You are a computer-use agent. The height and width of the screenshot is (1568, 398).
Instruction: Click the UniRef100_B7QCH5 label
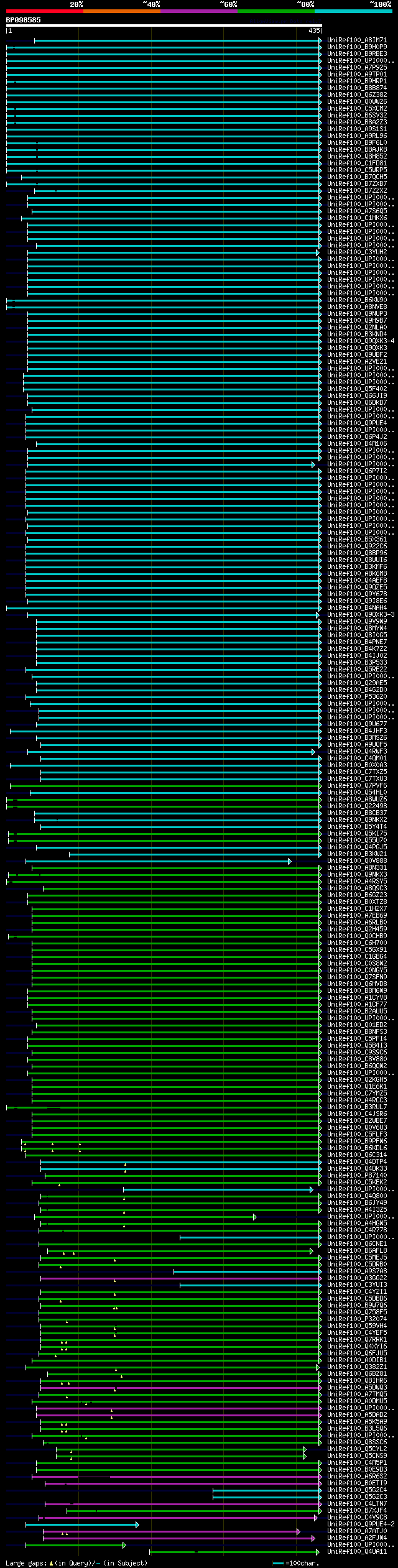point(357,177)
